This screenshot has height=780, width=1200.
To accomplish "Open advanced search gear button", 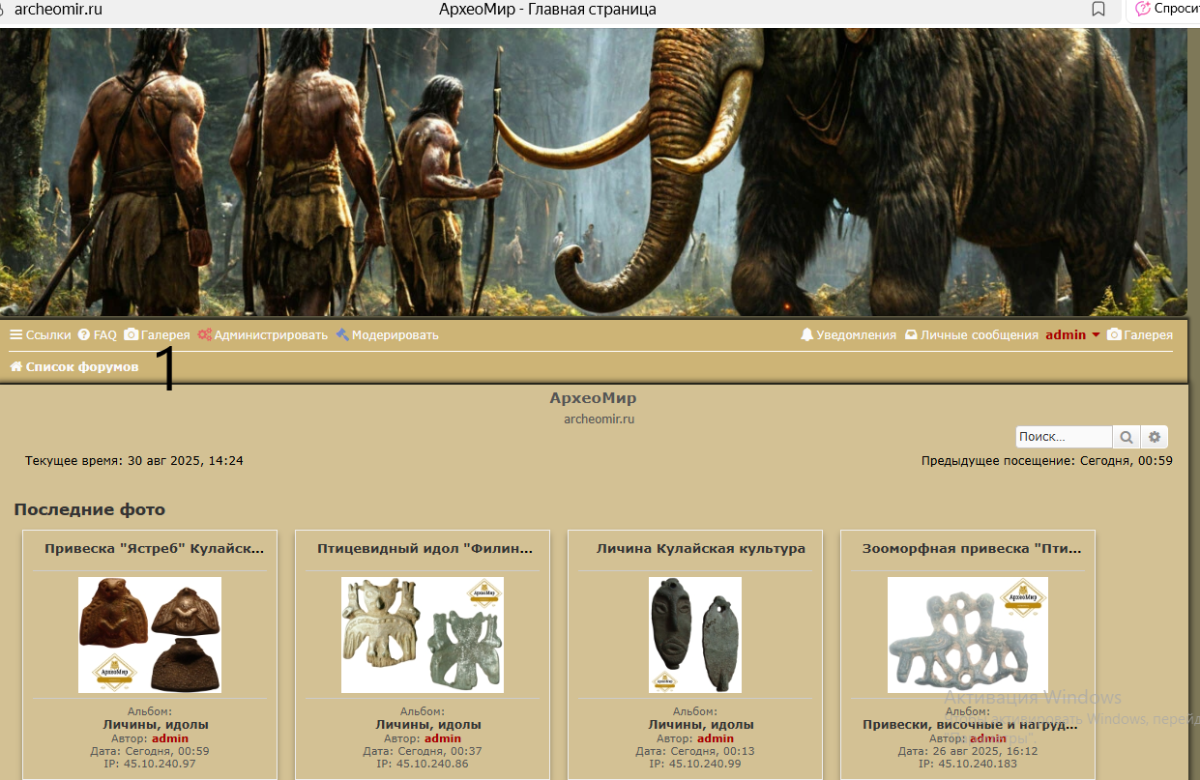I will click(1155, 437).
